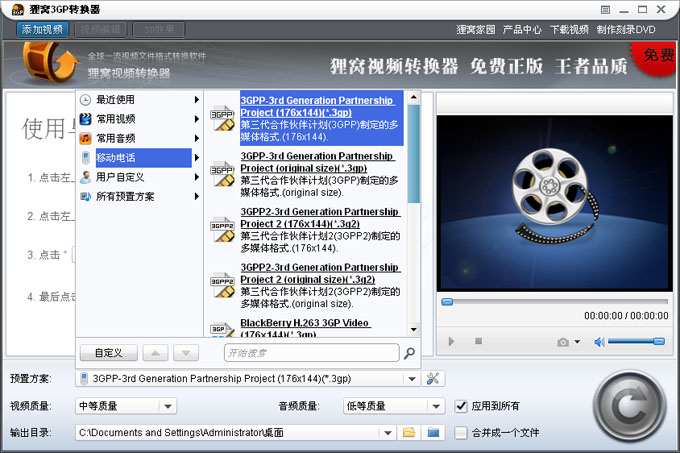This screenshot has width=680, height=453.
Task: Click the phone icon beside 移动电话
Action: pyautogui.click(x=86, y=158)
